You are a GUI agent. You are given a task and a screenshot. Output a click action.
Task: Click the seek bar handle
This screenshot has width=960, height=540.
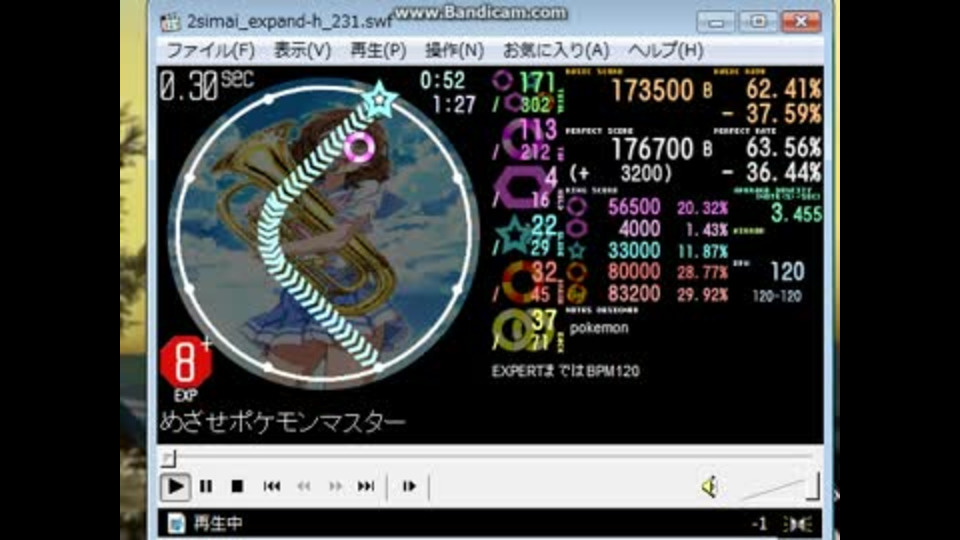(168, 457)
